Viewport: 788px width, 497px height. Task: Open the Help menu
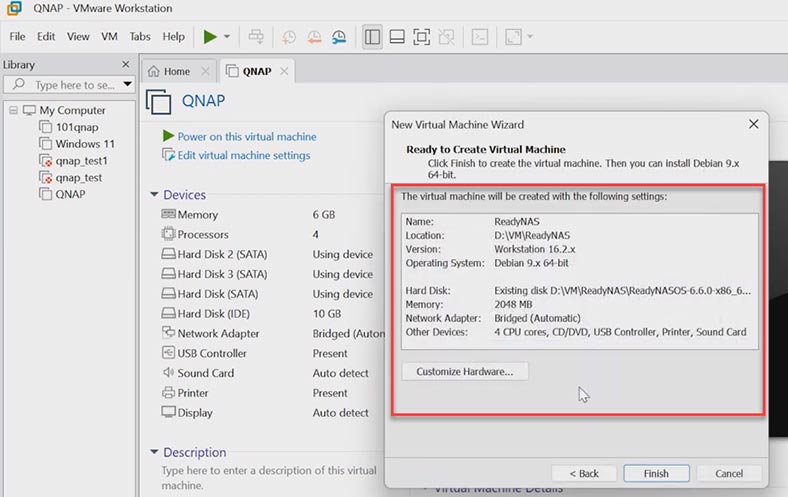tap(173, 37)
